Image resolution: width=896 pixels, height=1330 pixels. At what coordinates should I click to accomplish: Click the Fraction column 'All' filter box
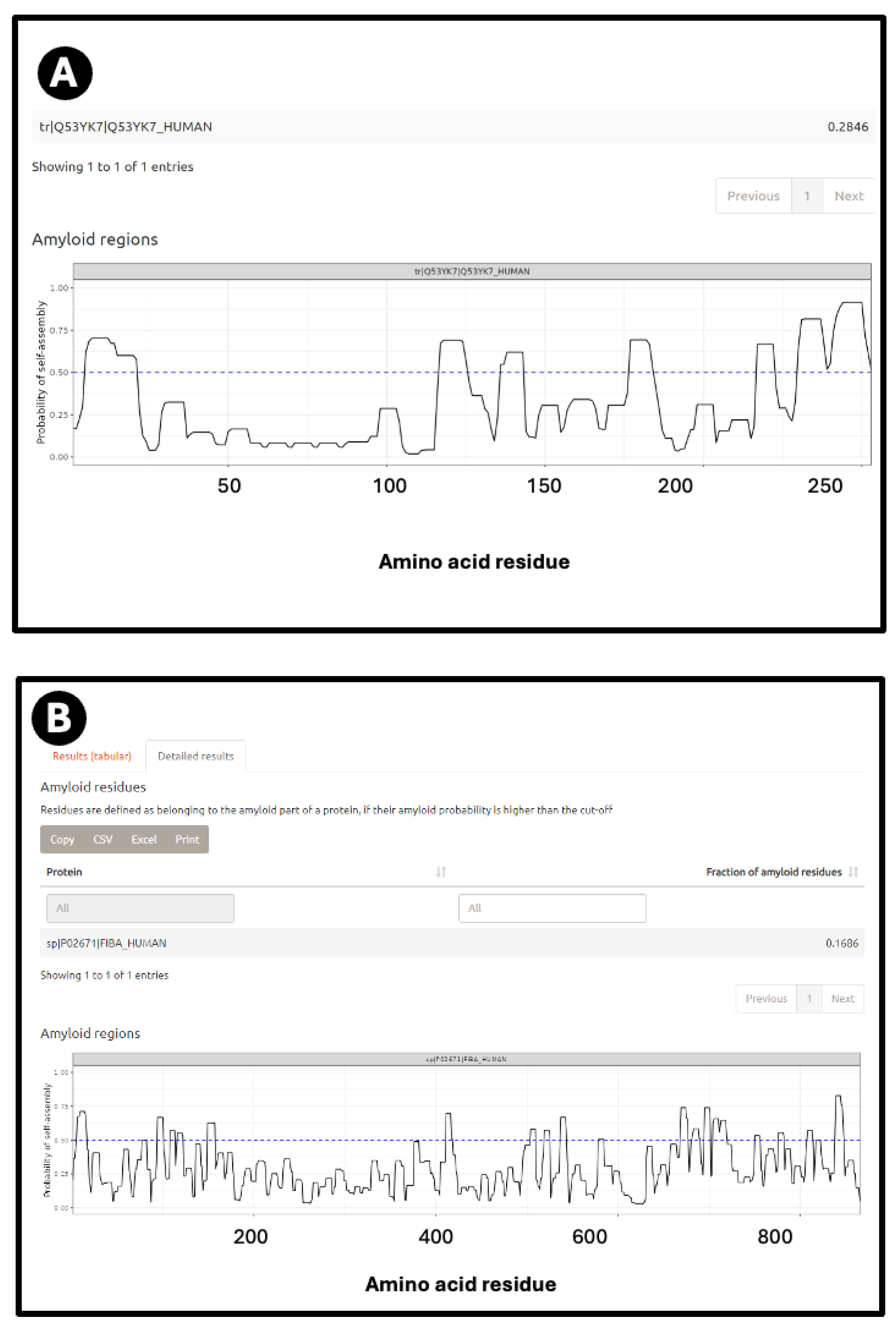(552, 908)
